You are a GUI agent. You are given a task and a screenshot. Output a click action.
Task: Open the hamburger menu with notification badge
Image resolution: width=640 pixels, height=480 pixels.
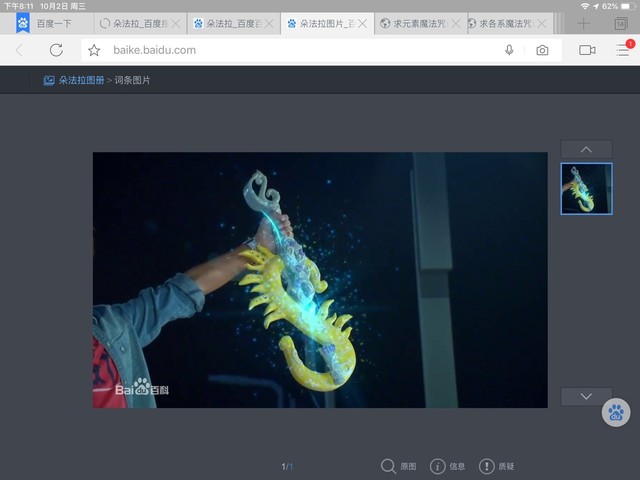pyautogui.click(x=623, y=49)
